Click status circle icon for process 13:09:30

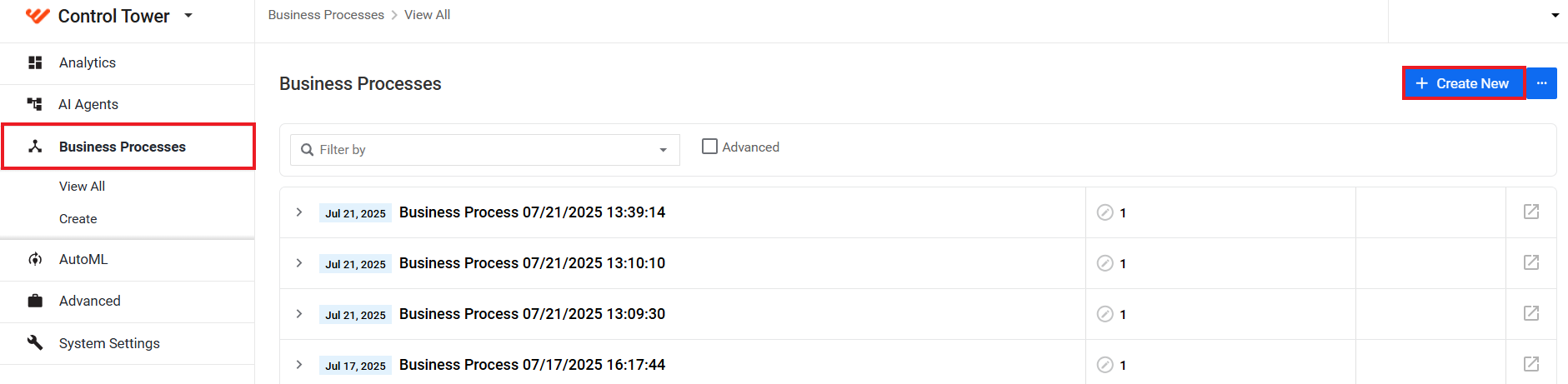pyautogui.click(x=1105, y=314)
